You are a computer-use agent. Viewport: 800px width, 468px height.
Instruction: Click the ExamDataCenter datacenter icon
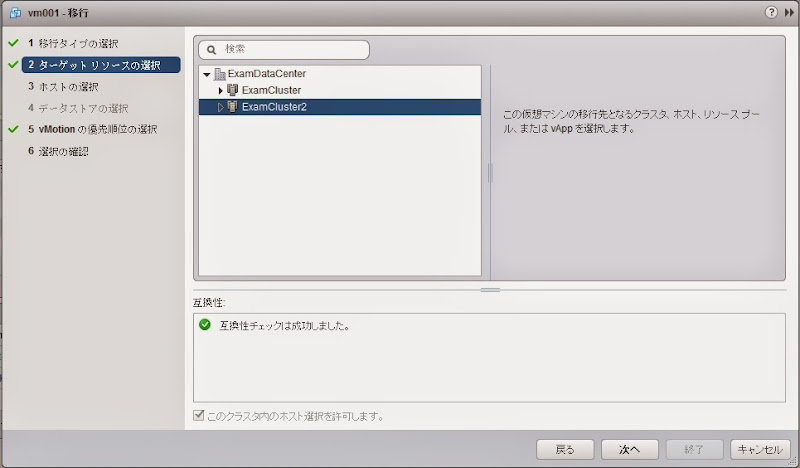point(220,74)
